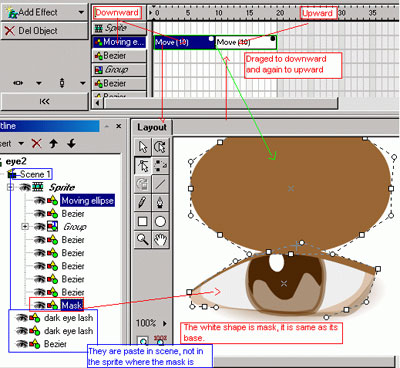Click the timeline scrollbar left arrow
Viewport: 400px width, 368px height.
click(97, 103)
